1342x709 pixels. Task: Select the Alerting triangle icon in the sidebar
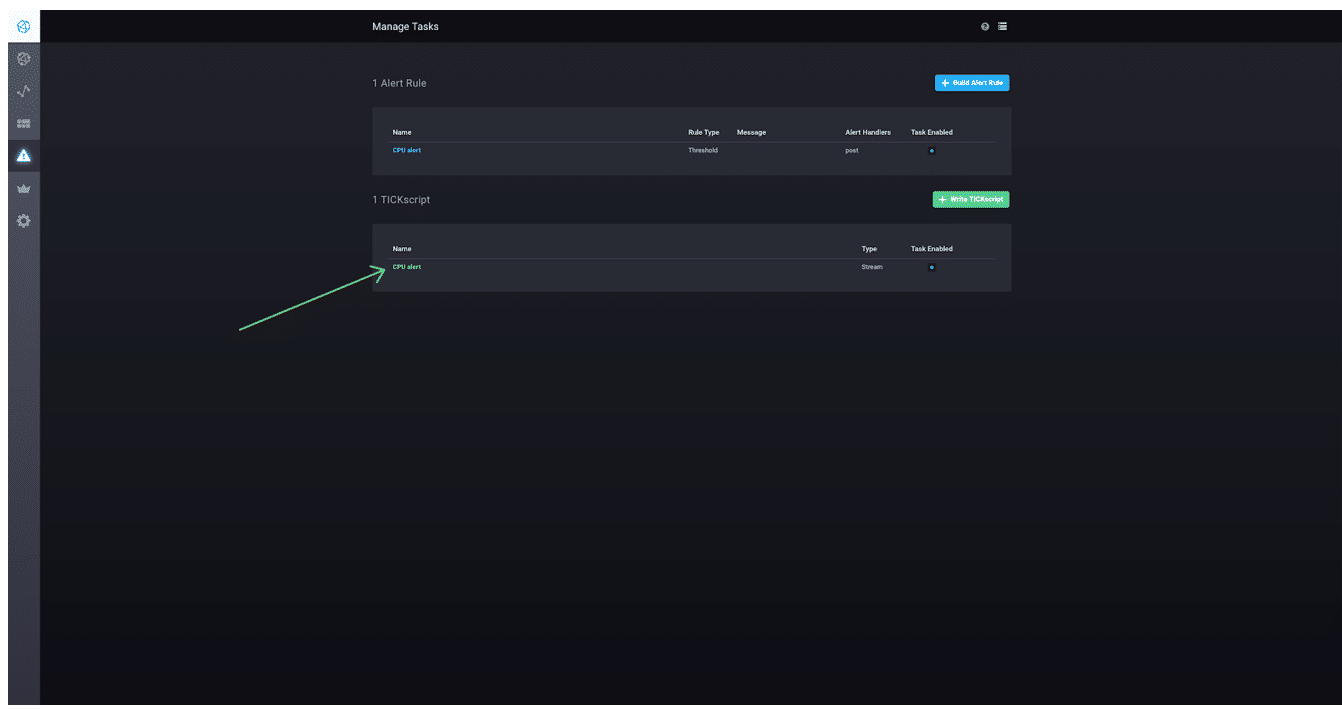(24, 156)
